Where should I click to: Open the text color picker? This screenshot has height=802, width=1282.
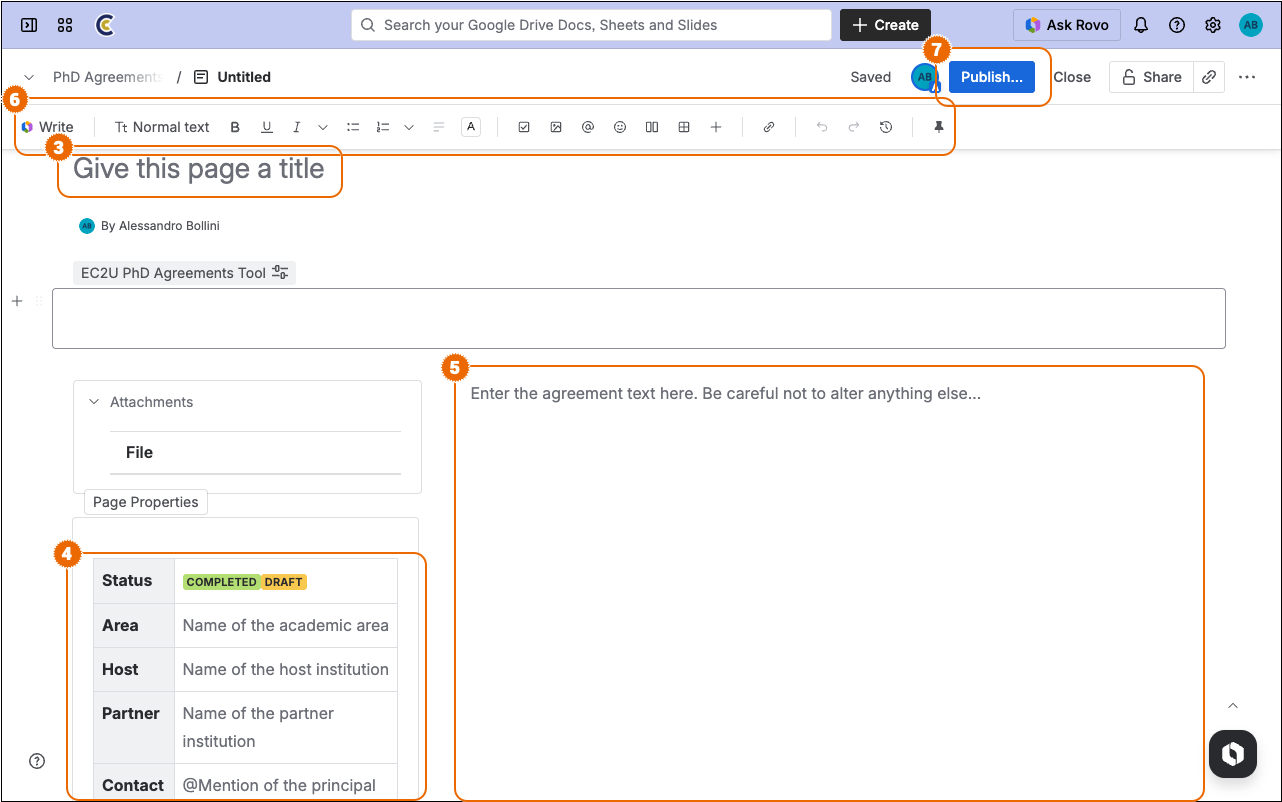pyautogui.click(x=471, y=127)
